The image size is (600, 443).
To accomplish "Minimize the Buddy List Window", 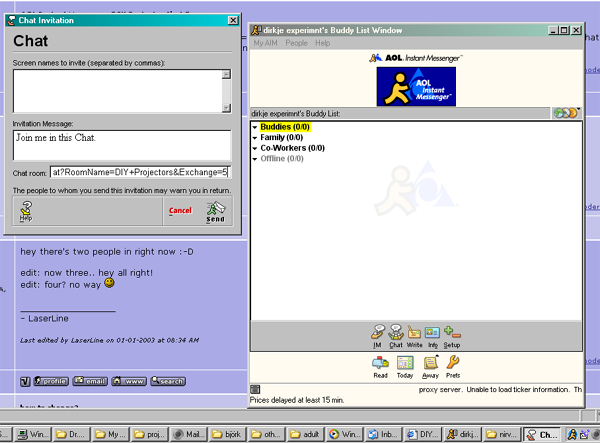I will point(553,30).
